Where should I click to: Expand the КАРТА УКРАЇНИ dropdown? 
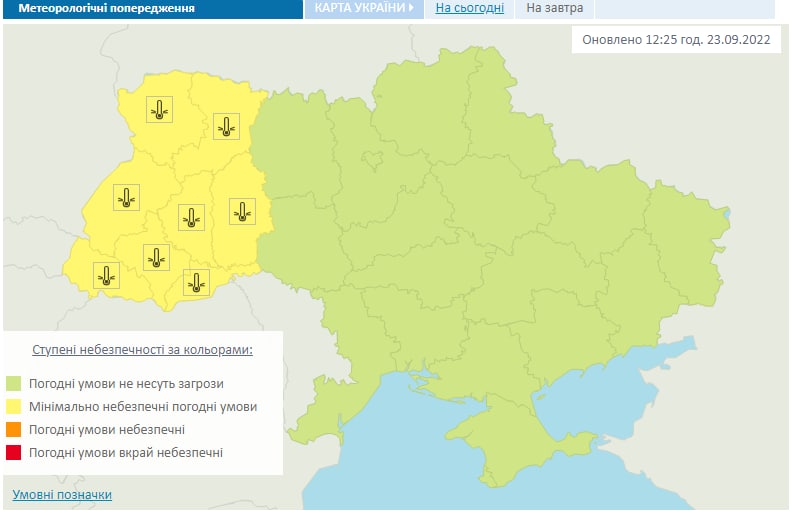pos(364,9)
